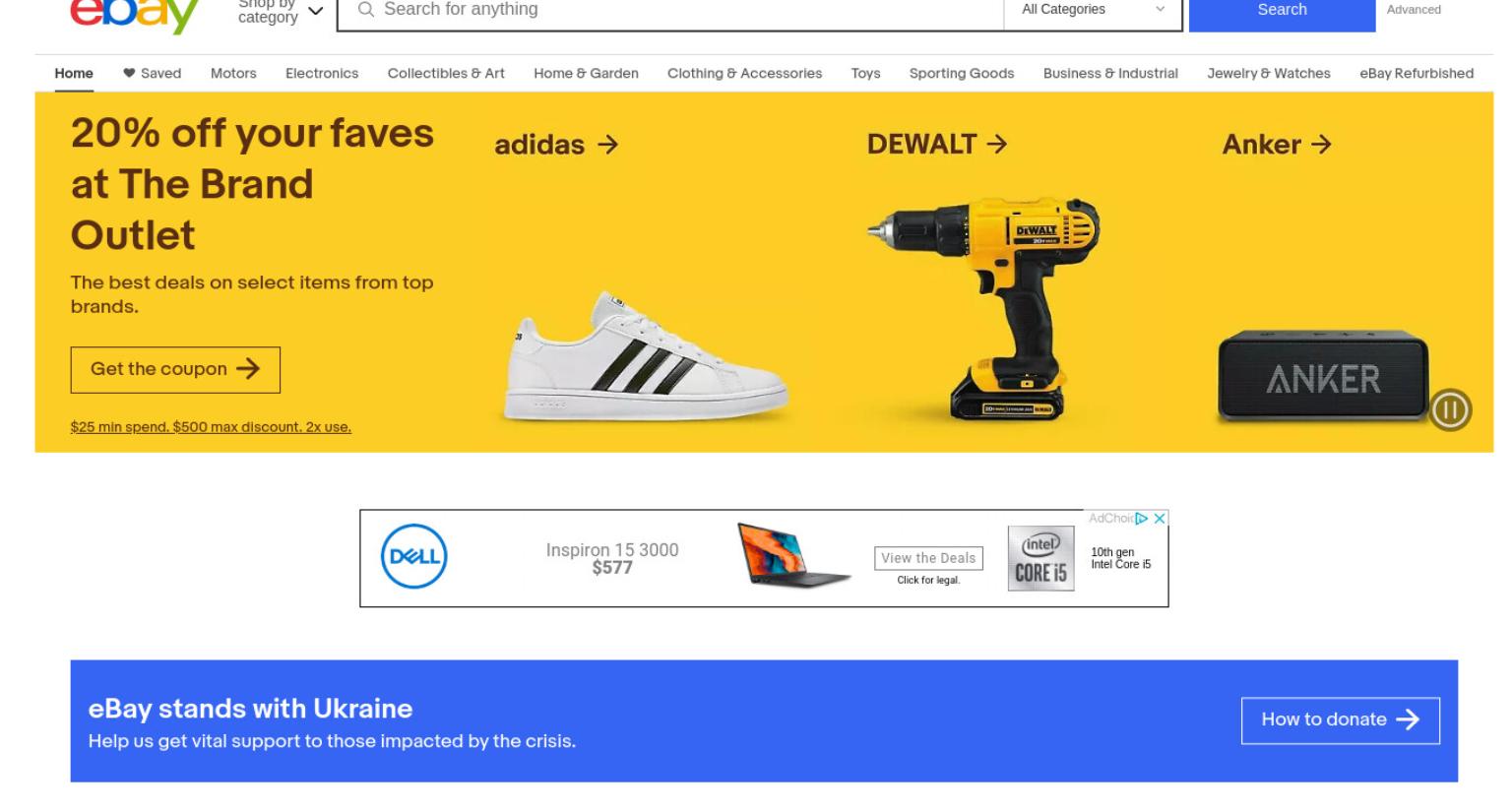Click the Anker speaker image
The image size is (1512, 811).
tap(1323, 376)
